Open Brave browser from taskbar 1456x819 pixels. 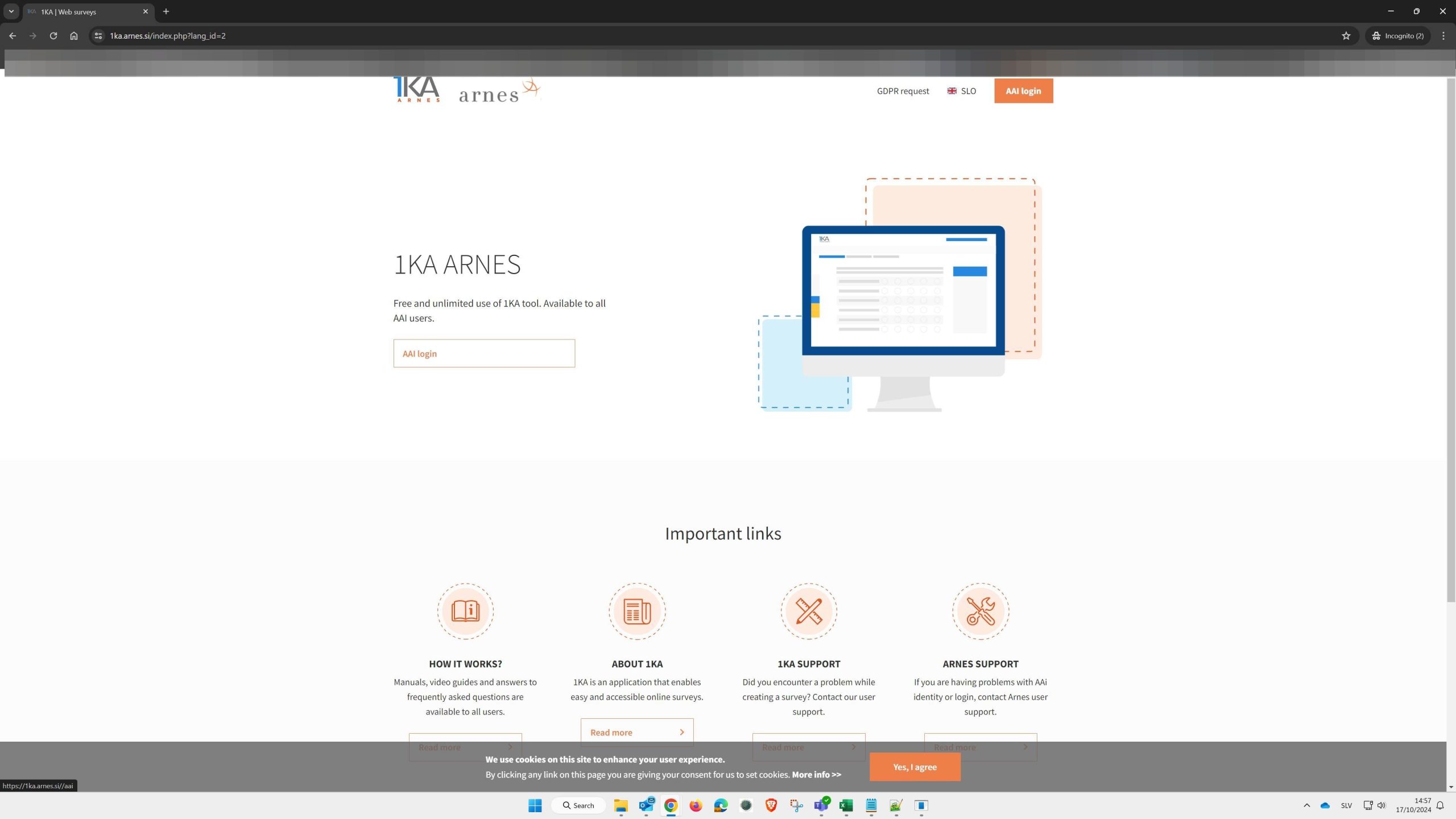[x=771, y=805]
